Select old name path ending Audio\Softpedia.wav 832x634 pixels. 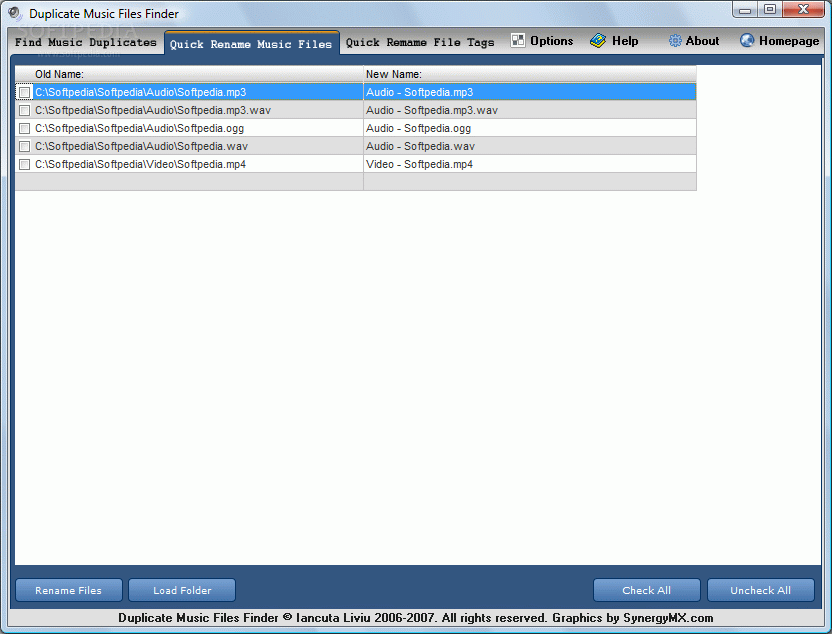[142, 146]
